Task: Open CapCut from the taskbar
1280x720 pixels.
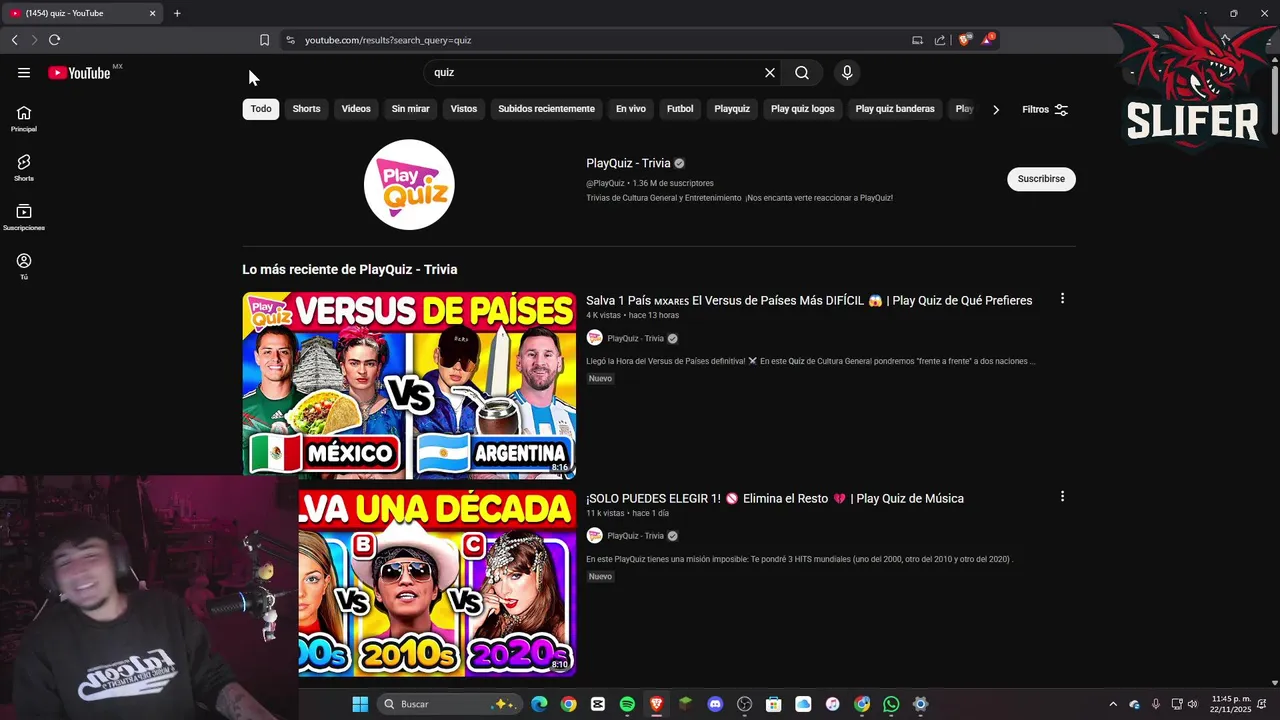Action: pyautogui.click(x=598, y=704)
